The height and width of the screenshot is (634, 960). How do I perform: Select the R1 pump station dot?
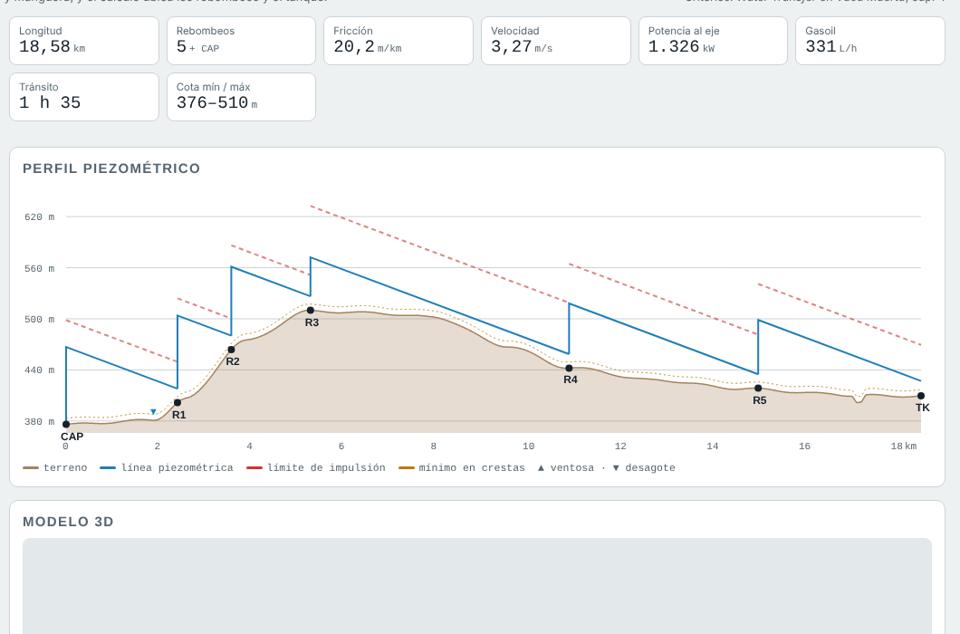(x=178, y=403)
